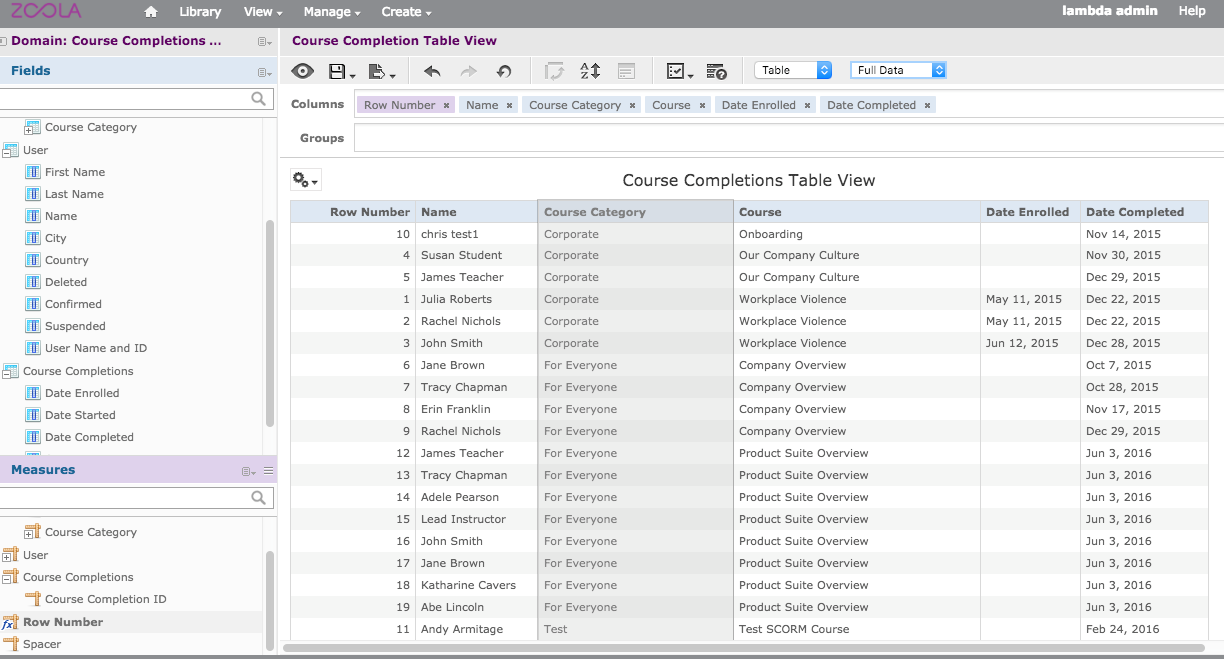The image size is (1224, 659).
Task: Click the Undo arrow in the toolbar
Action: (432, 71)
